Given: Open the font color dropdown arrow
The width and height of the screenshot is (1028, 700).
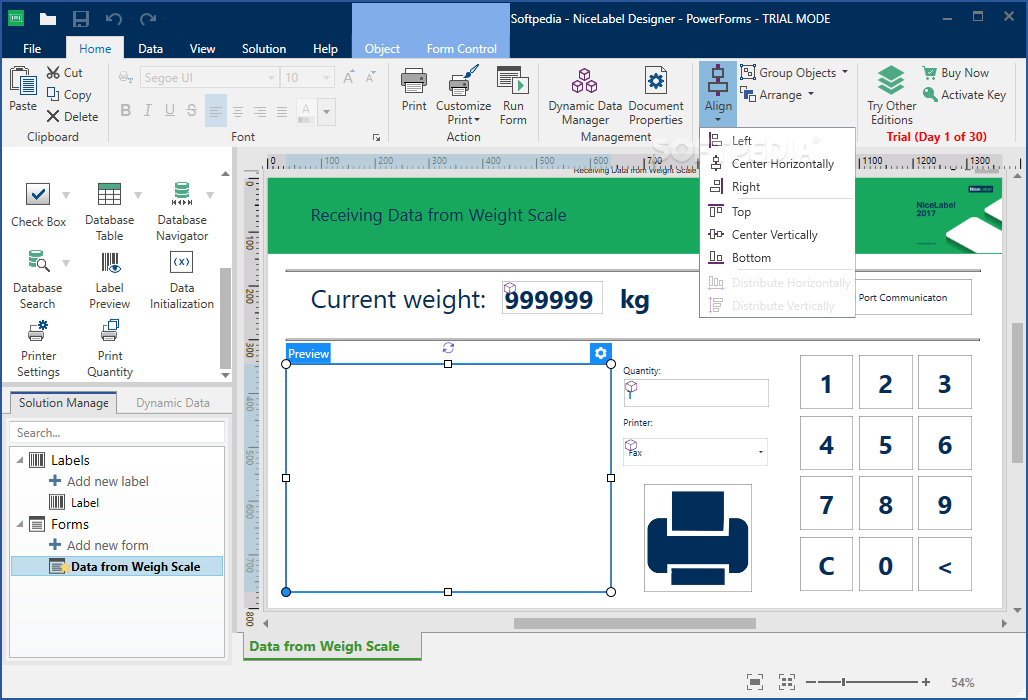Looking at the screenshot, I should pyautogui.click(x=326, y=111).
